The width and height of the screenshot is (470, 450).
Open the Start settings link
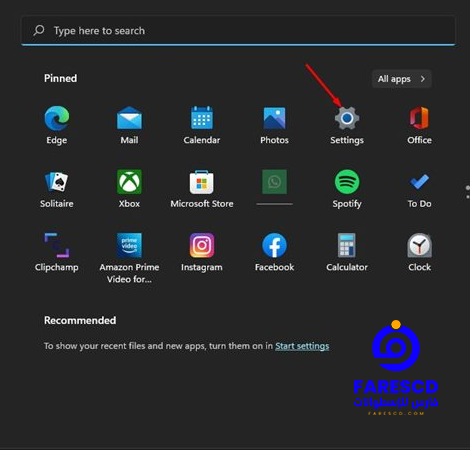click(302, 346)
